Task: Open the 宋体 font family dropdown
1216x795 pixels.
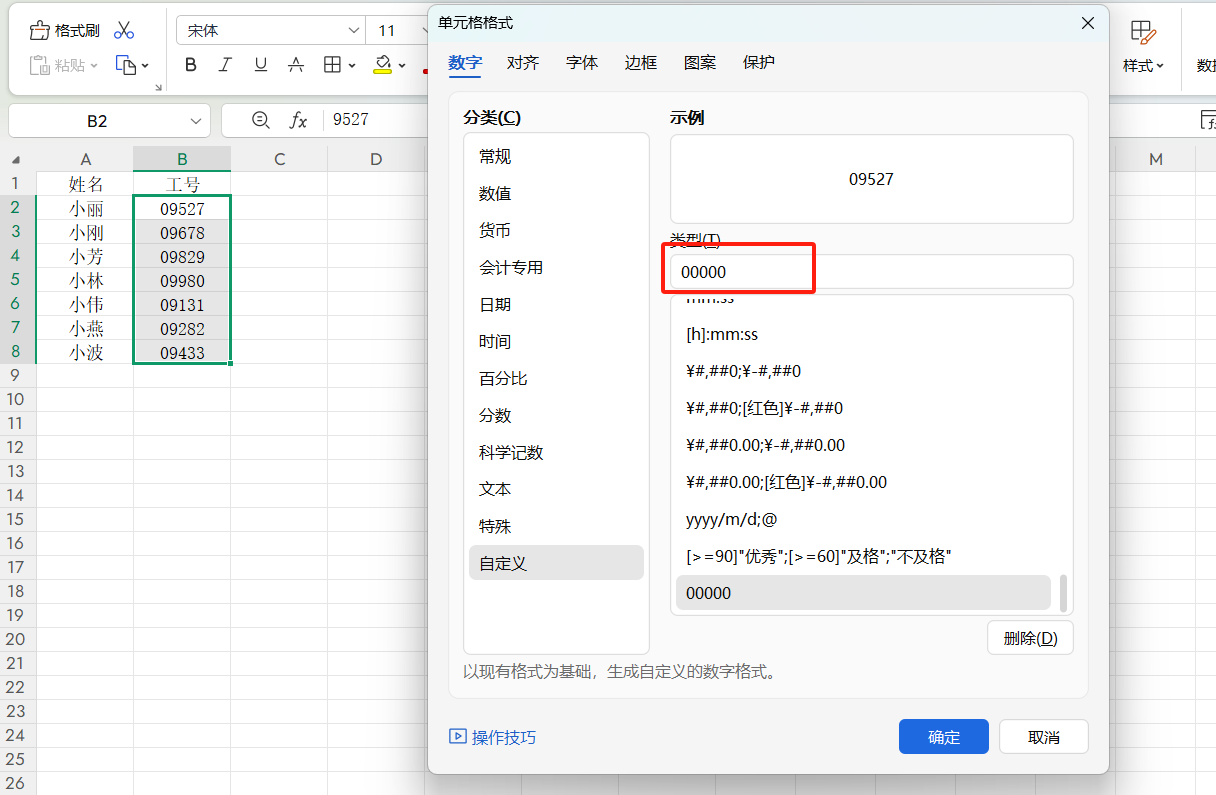Action: coord(270,30)
